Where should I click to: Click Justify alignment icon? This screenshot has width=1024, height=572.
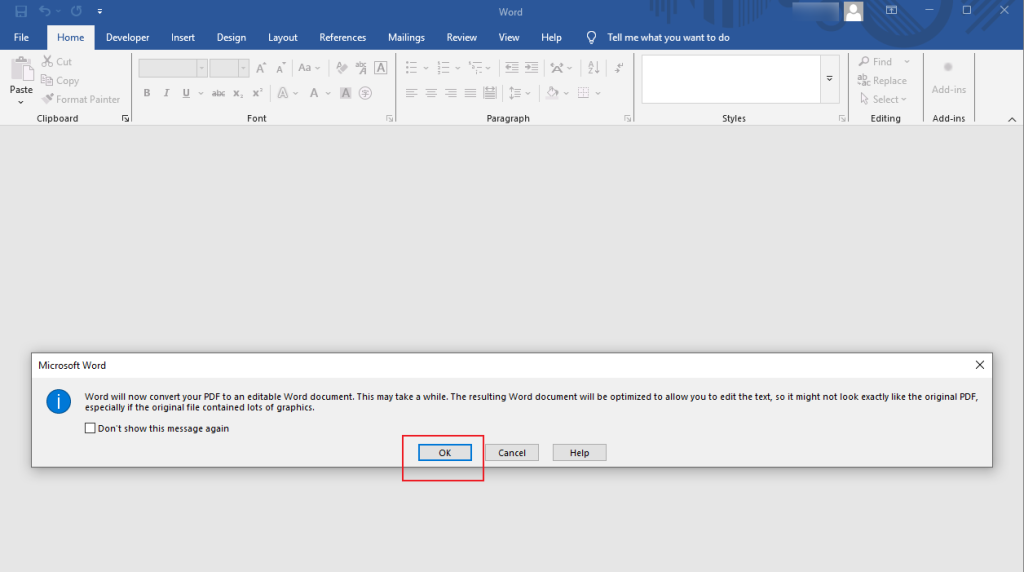[470, 93]
